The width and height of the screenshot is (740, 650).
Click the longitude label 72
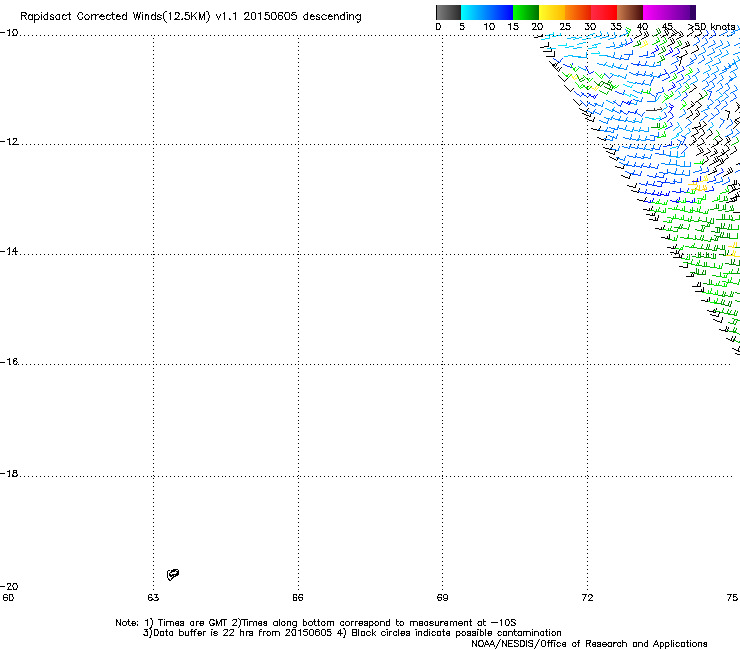pyautogui.click(x=587, y=598)
